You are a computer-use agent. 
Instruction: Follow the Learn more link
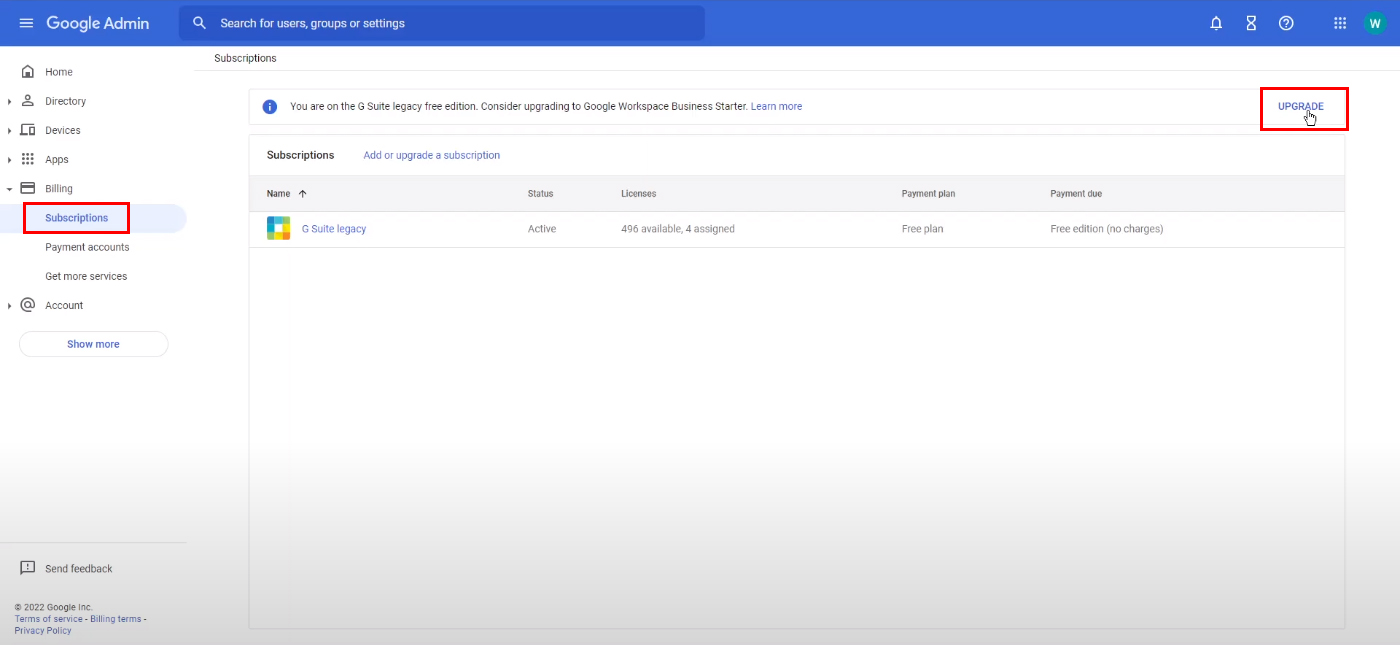click(776, 106)
